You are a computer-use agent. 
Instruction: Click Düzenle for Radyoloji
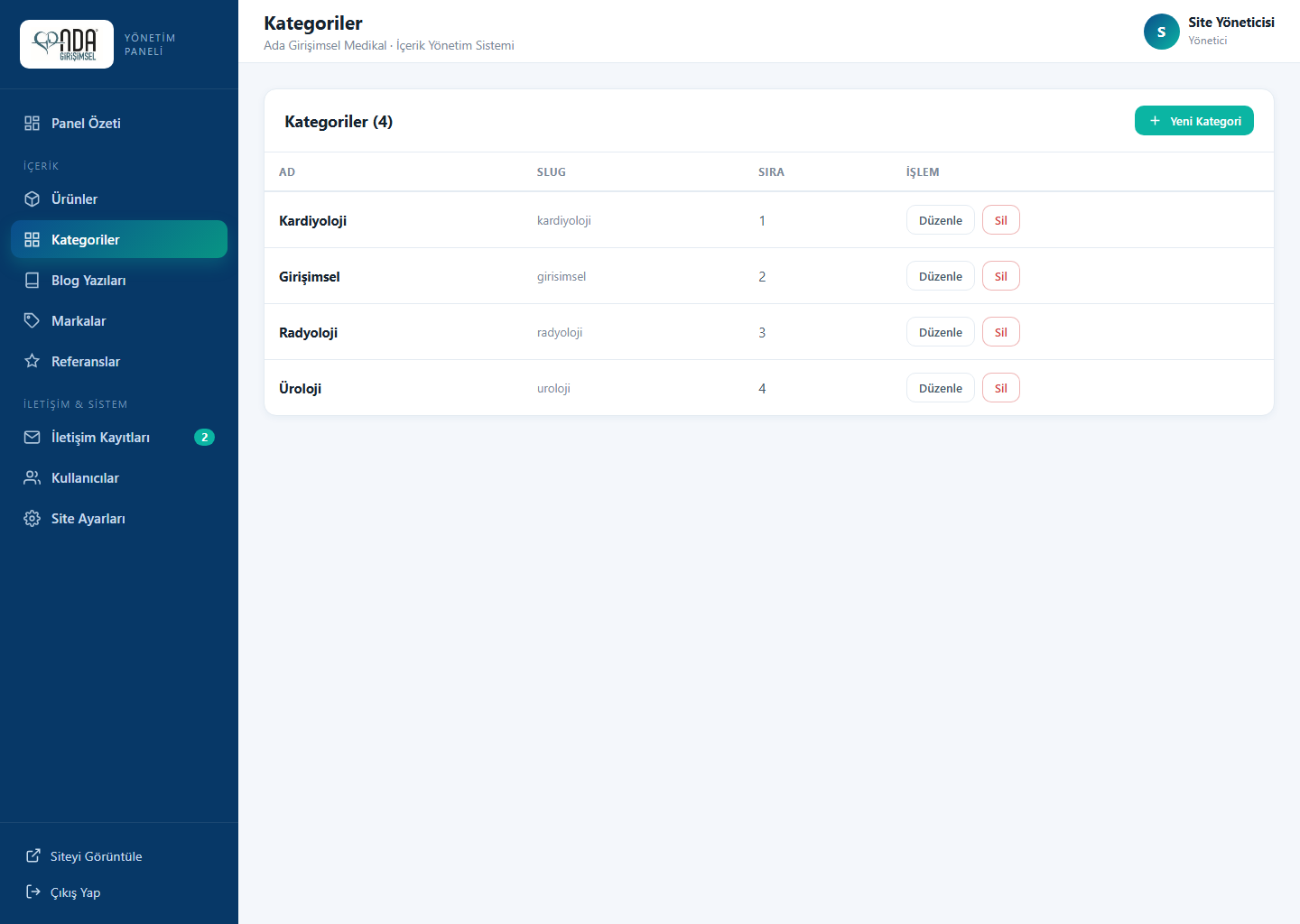pyautogui.click(x=940, y=332)
